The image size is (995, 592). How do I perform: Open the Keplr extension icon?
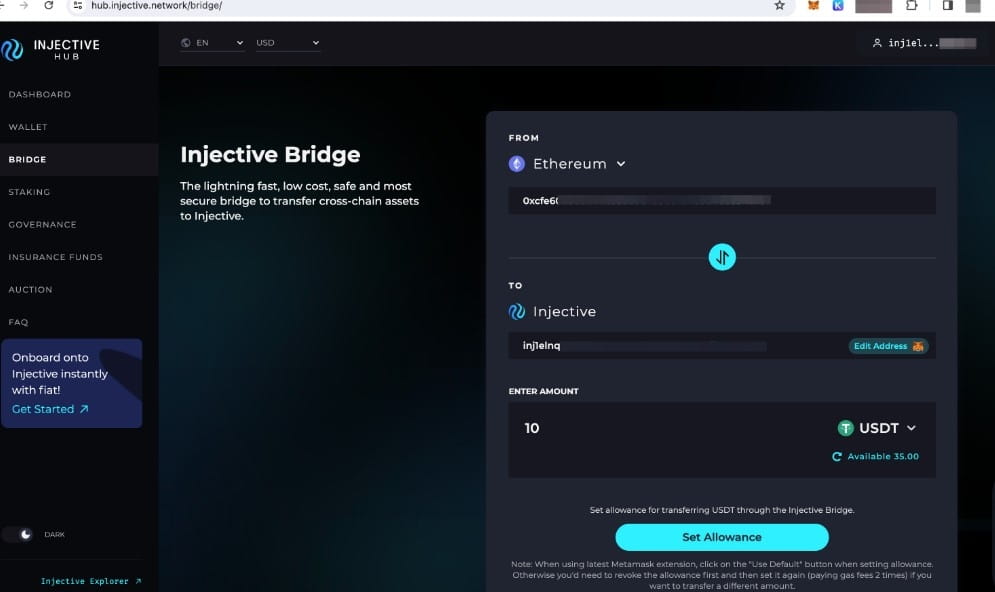838,6
